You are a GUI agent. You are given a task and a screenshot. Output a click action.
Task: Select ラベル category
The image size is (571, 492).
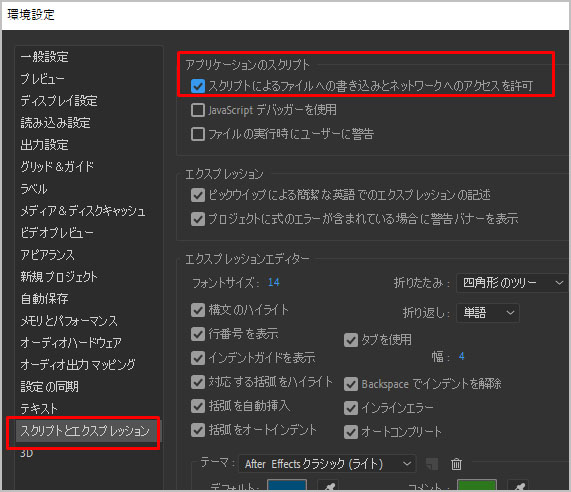34,189
